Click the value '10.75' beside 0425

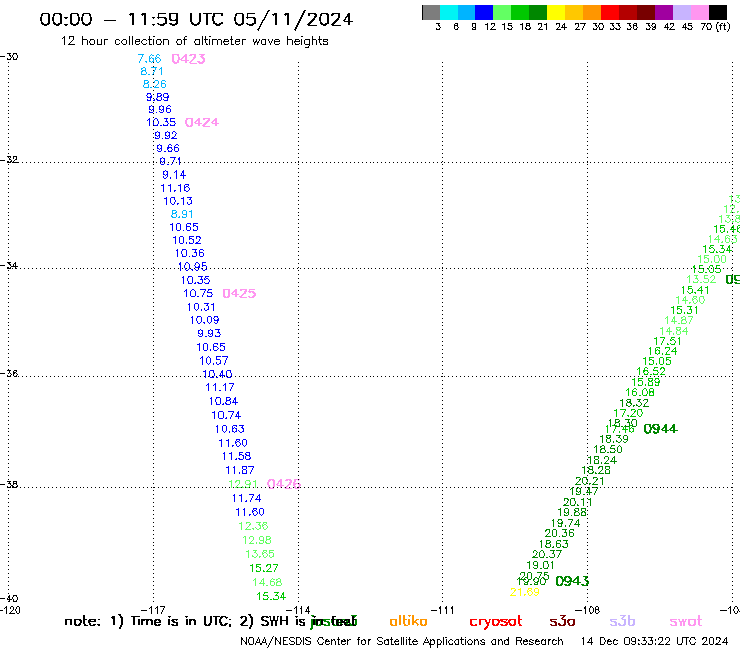coord(198,294)
